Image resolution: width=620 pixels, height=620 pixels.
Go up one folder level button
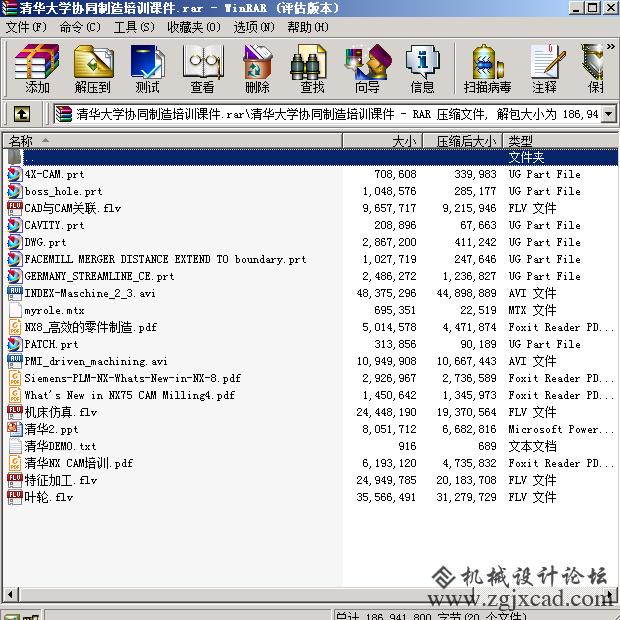tap(22, 114)
